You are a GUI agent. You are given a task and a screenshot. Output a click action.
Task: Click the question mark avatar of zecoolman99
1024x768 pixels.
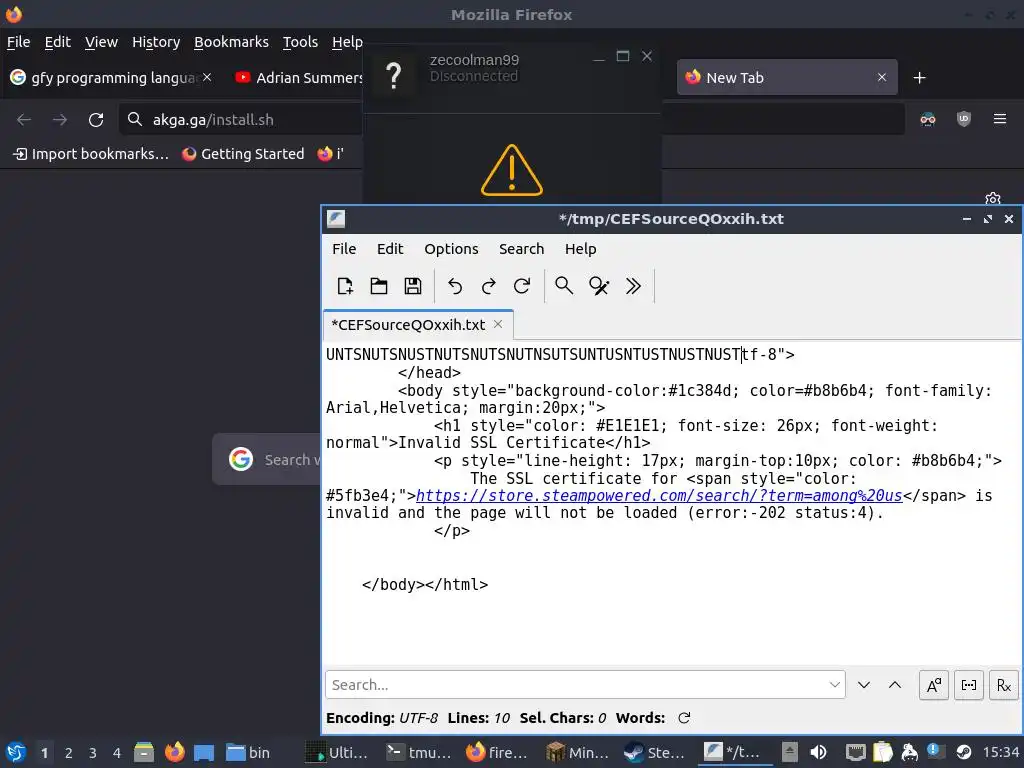coord(394,76)
